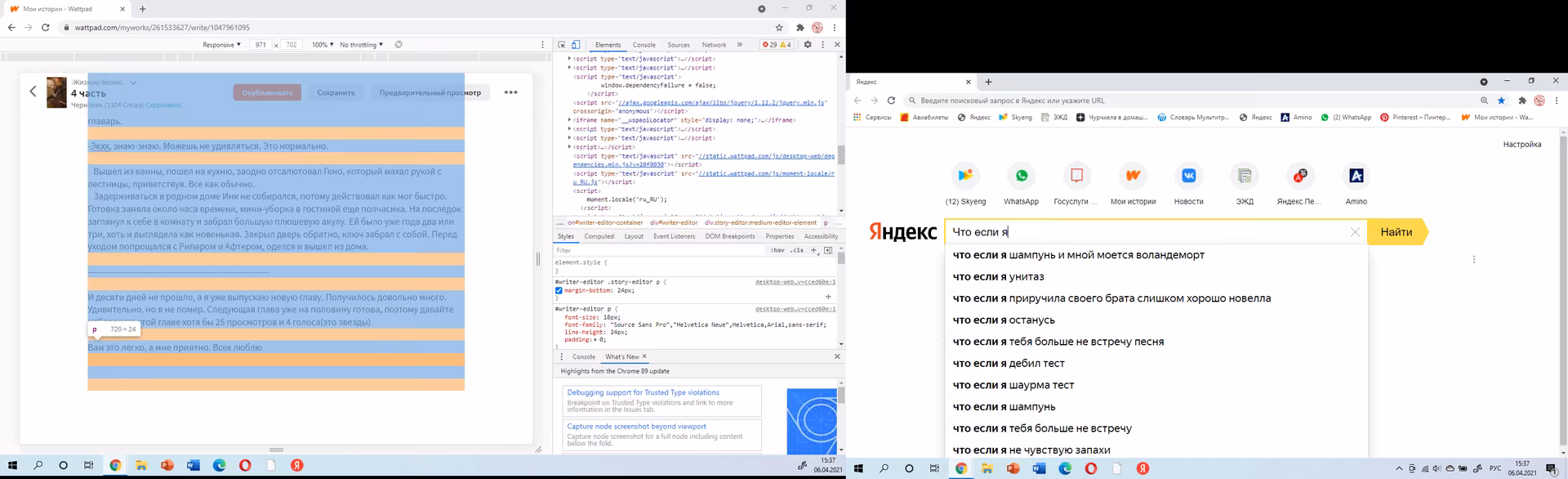Screen dimensions: 1568x479
Task: Open the Новости VK shortcut tile
Action: (x=1188, y=184)
